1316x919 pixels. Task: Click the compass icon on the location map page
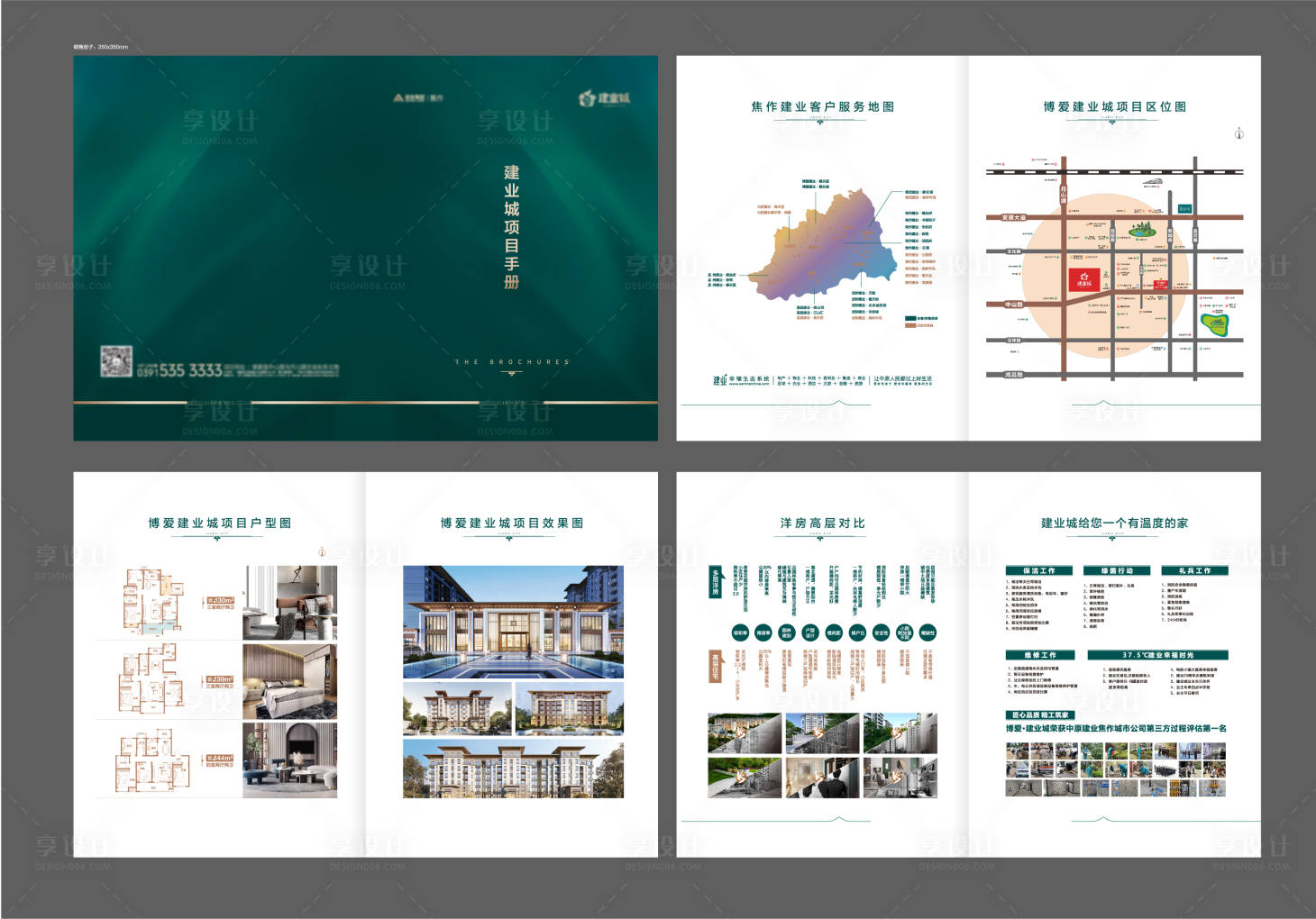(1238, 133)
